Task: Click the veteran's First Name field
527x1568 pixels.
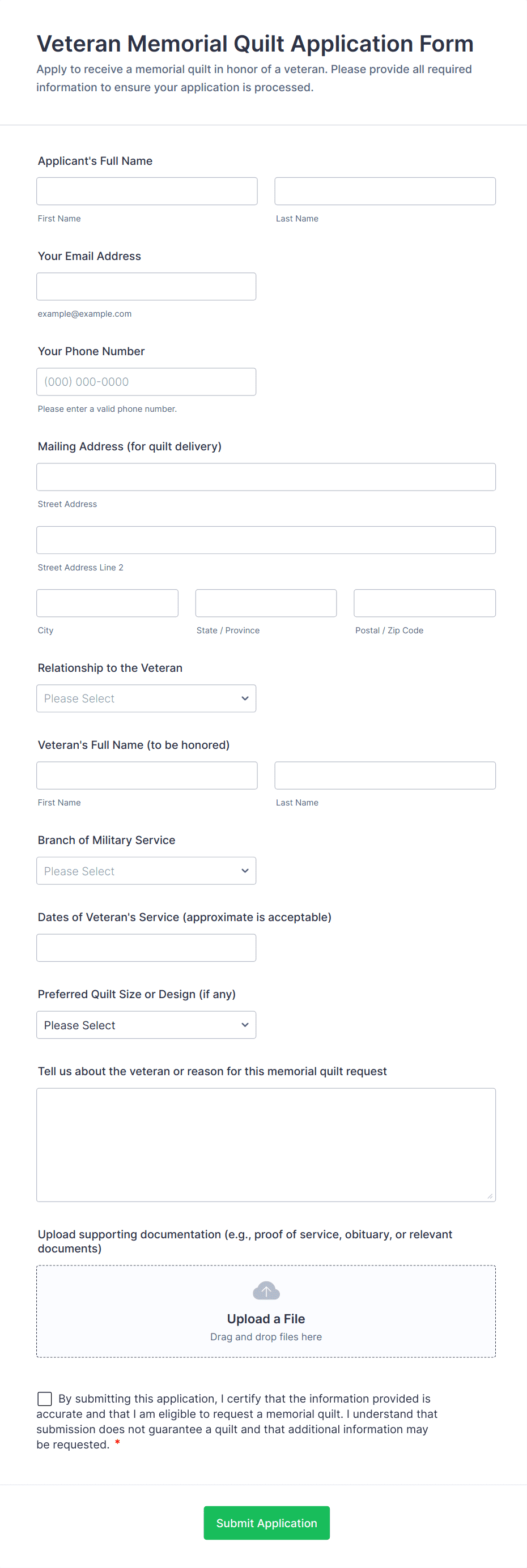Action: (147, 775)
